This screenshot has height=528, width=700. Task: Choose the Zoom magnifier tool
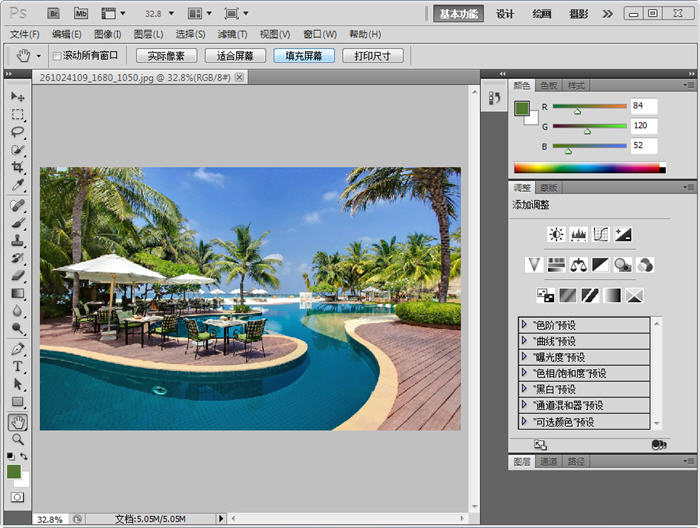click(17, 439)
